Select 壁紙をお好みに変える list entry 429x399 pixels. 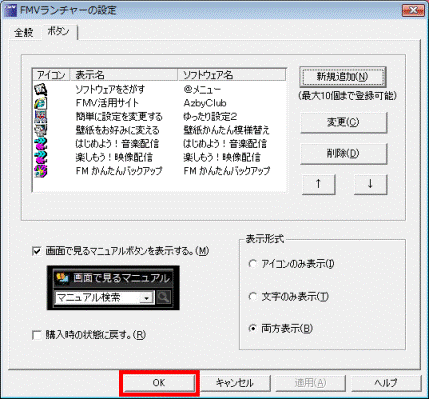117,130
